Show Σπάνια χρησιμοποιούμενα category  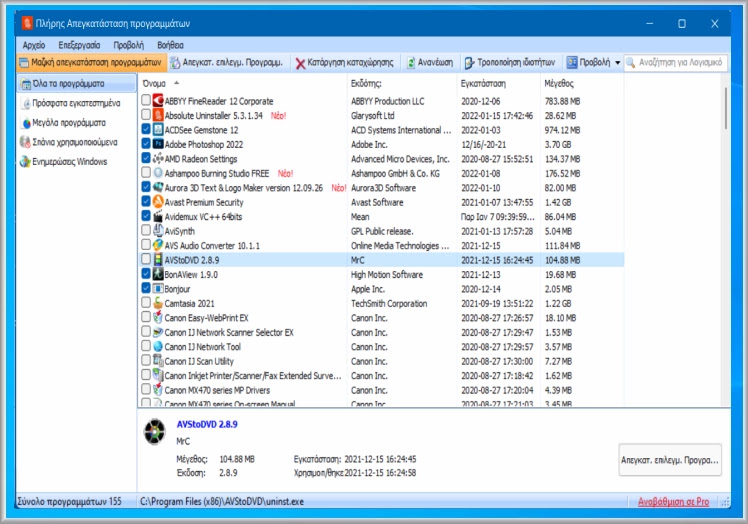[69, 142]
